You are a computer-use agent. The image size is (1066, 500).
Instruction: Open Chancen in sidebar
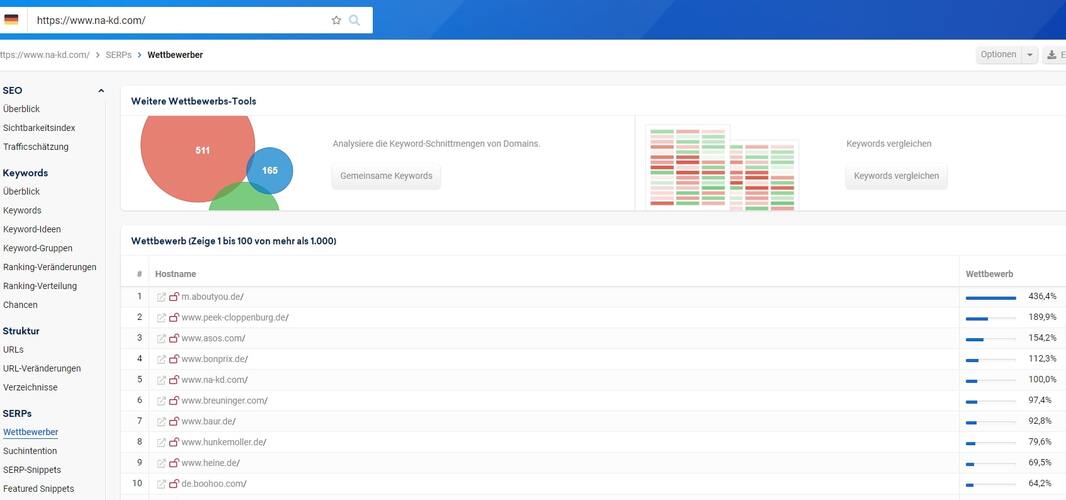tap(20, 305)
